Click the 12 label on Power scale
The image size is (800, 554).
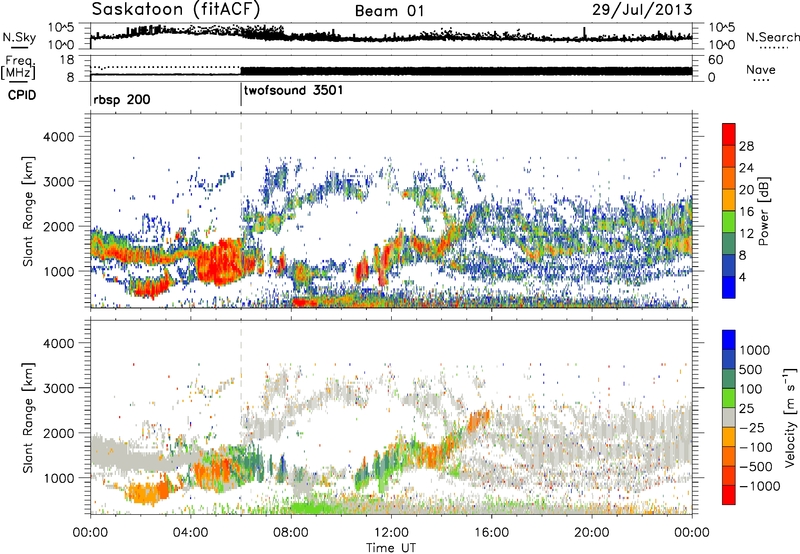point(746,234)
